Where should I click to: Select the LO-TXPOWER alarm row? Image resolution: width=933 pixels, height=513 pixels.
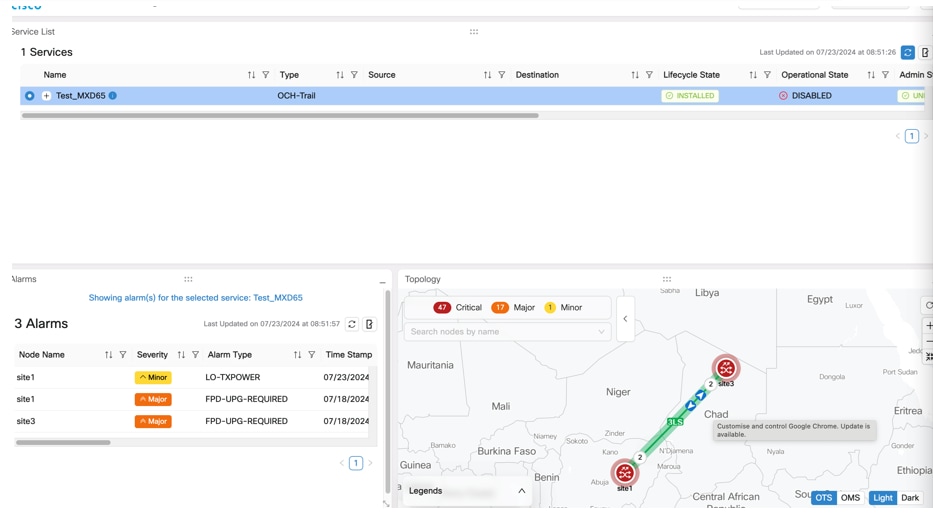pos(193,377)
